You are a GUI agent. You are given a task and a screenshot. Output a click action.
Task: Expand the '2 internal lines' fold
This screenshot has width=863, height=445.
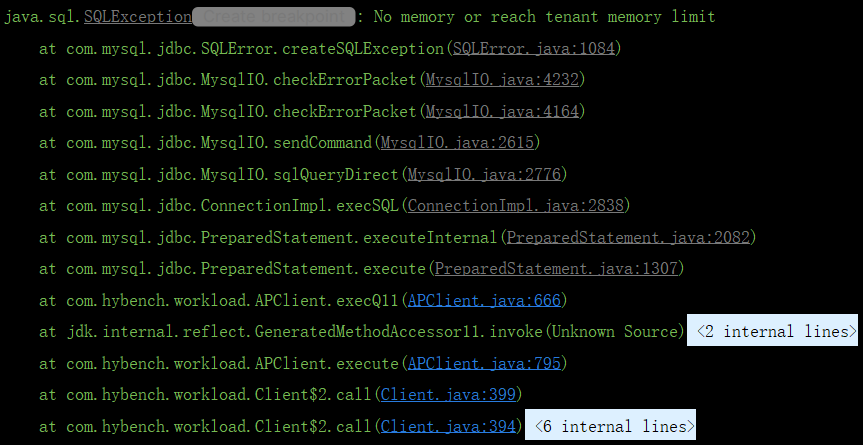tap(772, 331)
